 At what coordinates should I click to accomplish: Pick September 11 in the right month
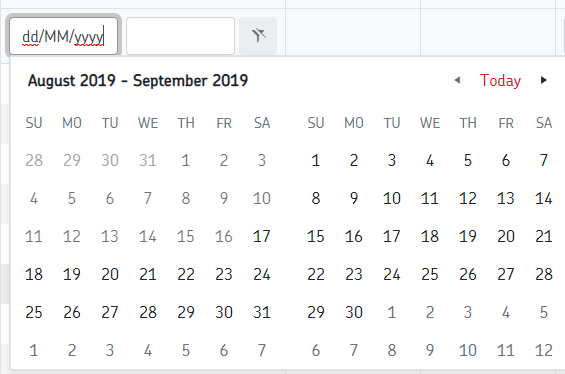pos(430,198)
